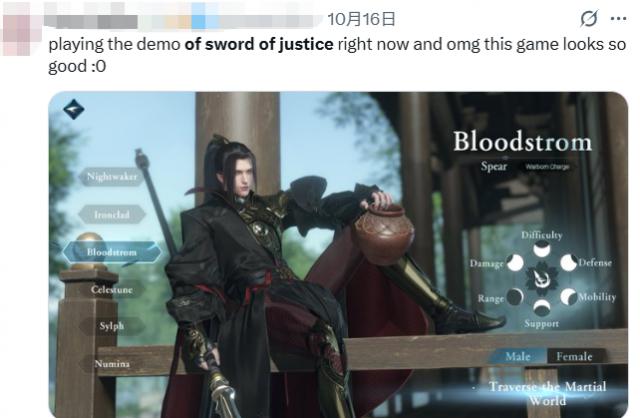This screenshot has width=640, height=418.
Task: Choose the Numina class
Action: coord(112,363)
